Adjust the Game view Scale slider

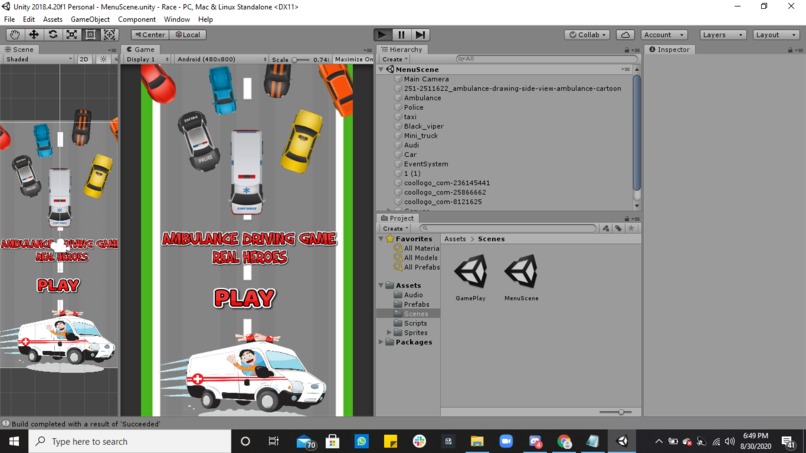(301, 60)
